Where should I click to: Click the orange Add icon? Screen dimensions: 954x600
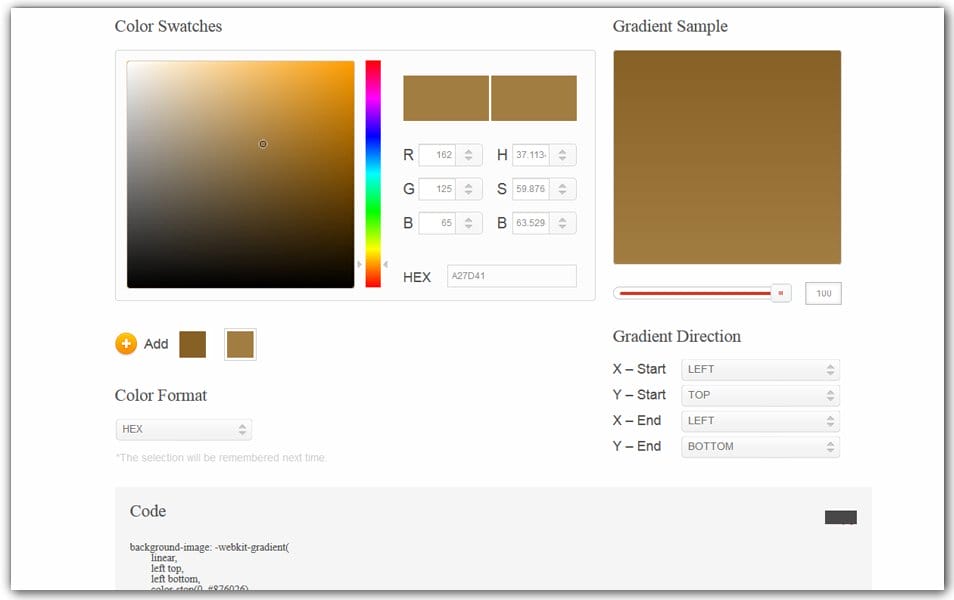(x=126, y=343)
